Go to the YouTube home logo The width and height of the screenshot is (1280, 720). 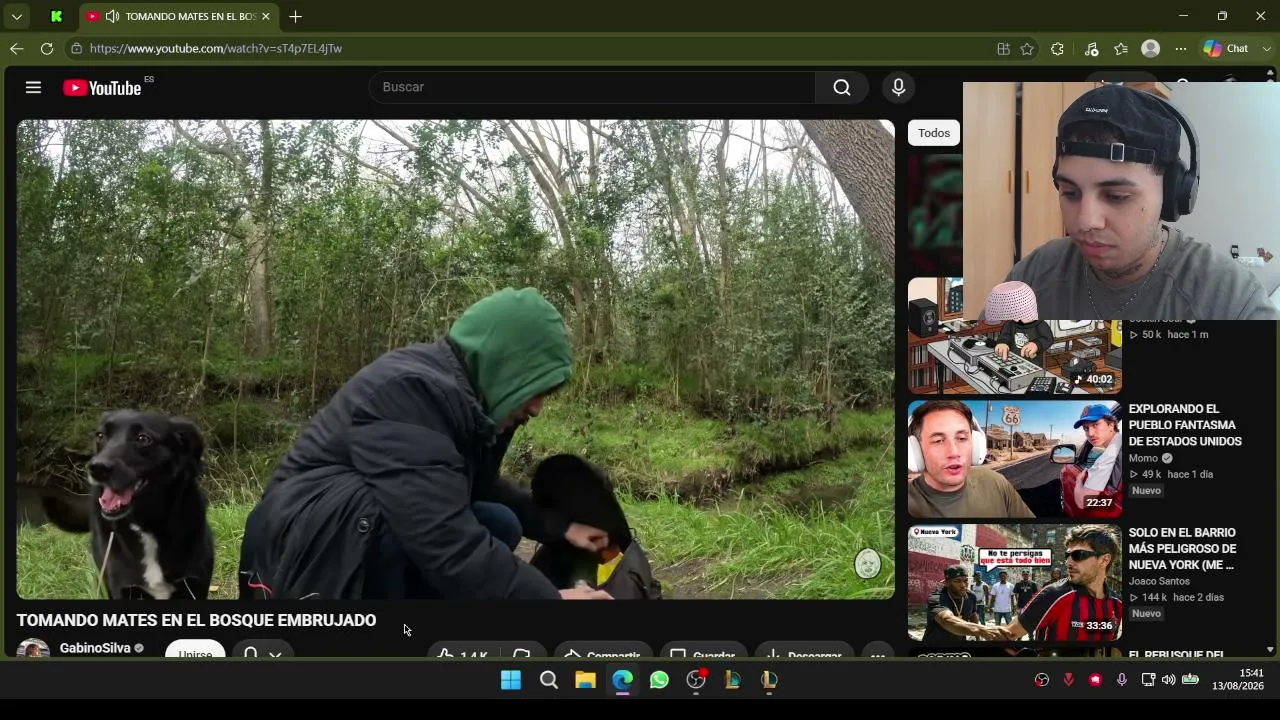pos(102,88)
